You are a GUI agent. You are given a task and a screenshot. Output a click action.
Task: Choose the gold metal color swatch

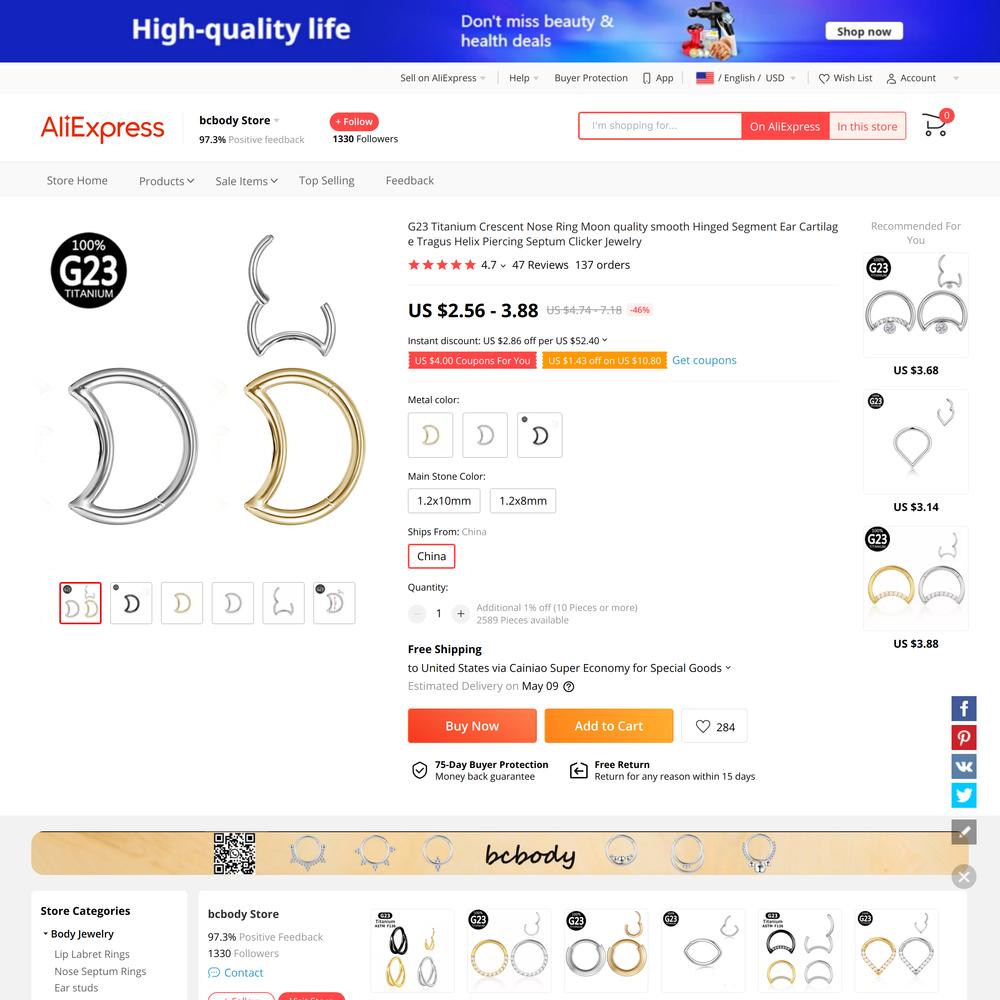(430, 435)
